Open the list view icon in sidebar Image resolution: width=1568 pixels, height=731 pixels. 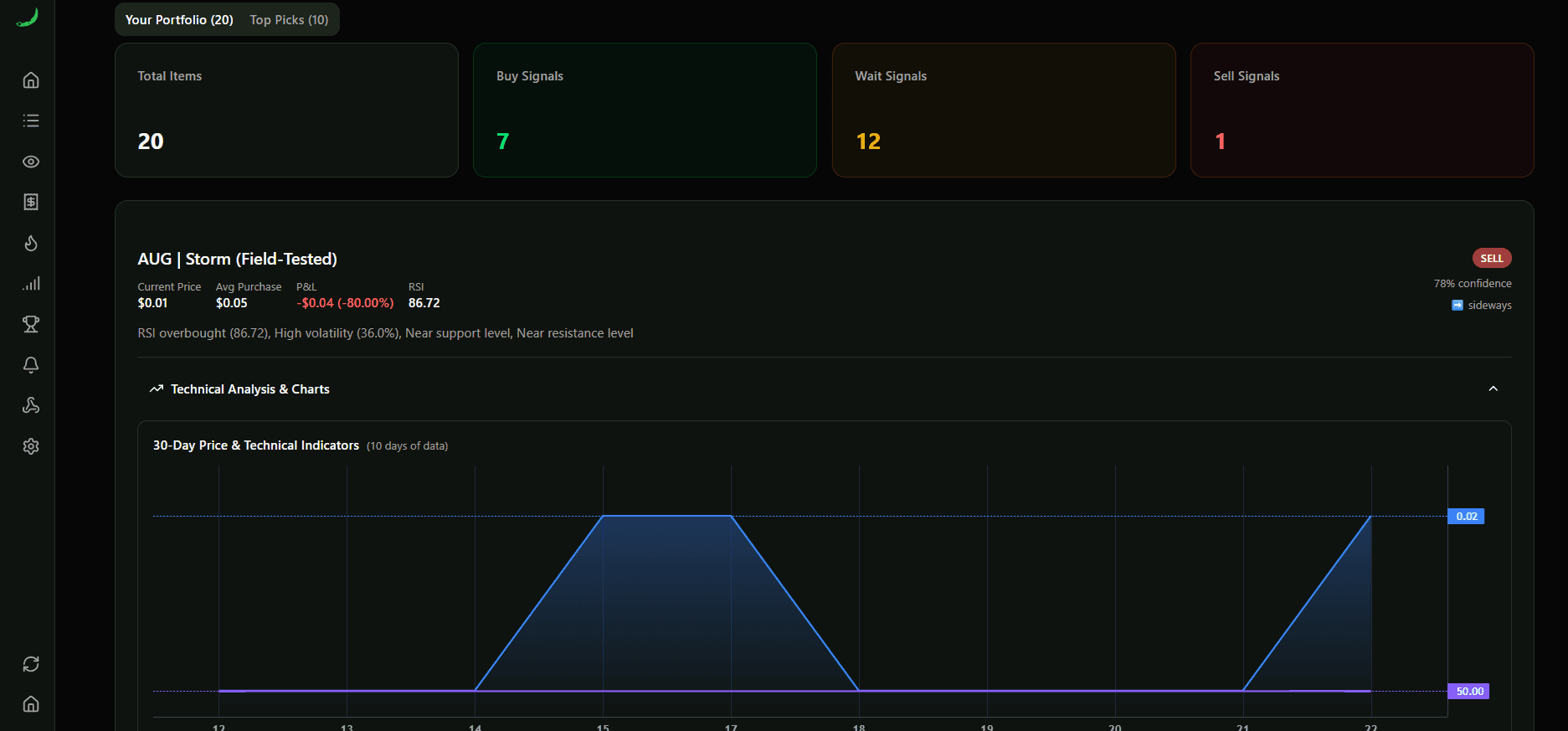[x=31, y=121]
